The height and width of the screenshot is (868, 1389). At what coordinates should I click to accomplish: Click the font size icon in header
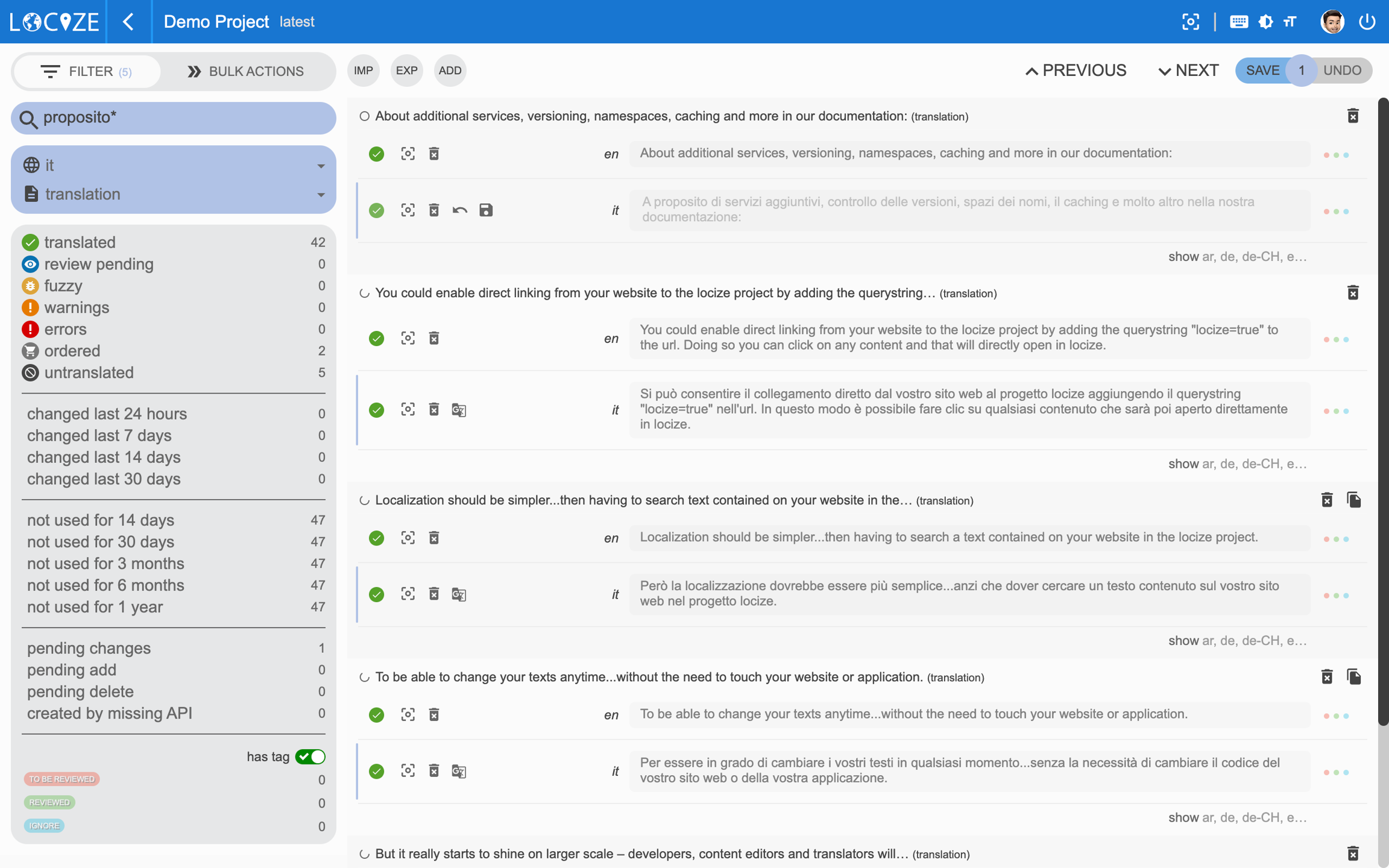click(1290, 22)
